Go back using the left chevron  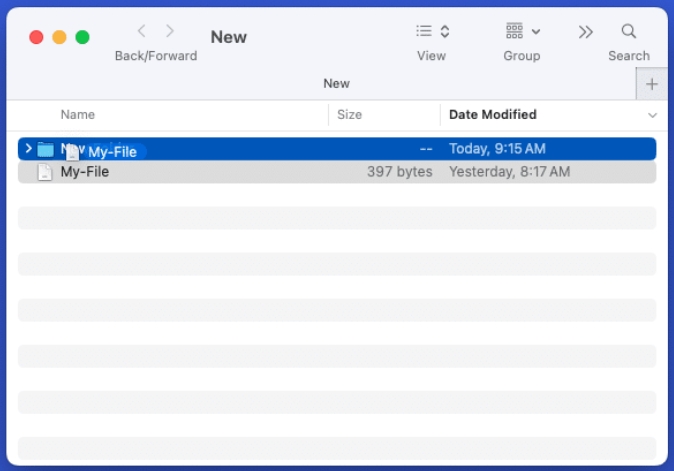(142, 32)
